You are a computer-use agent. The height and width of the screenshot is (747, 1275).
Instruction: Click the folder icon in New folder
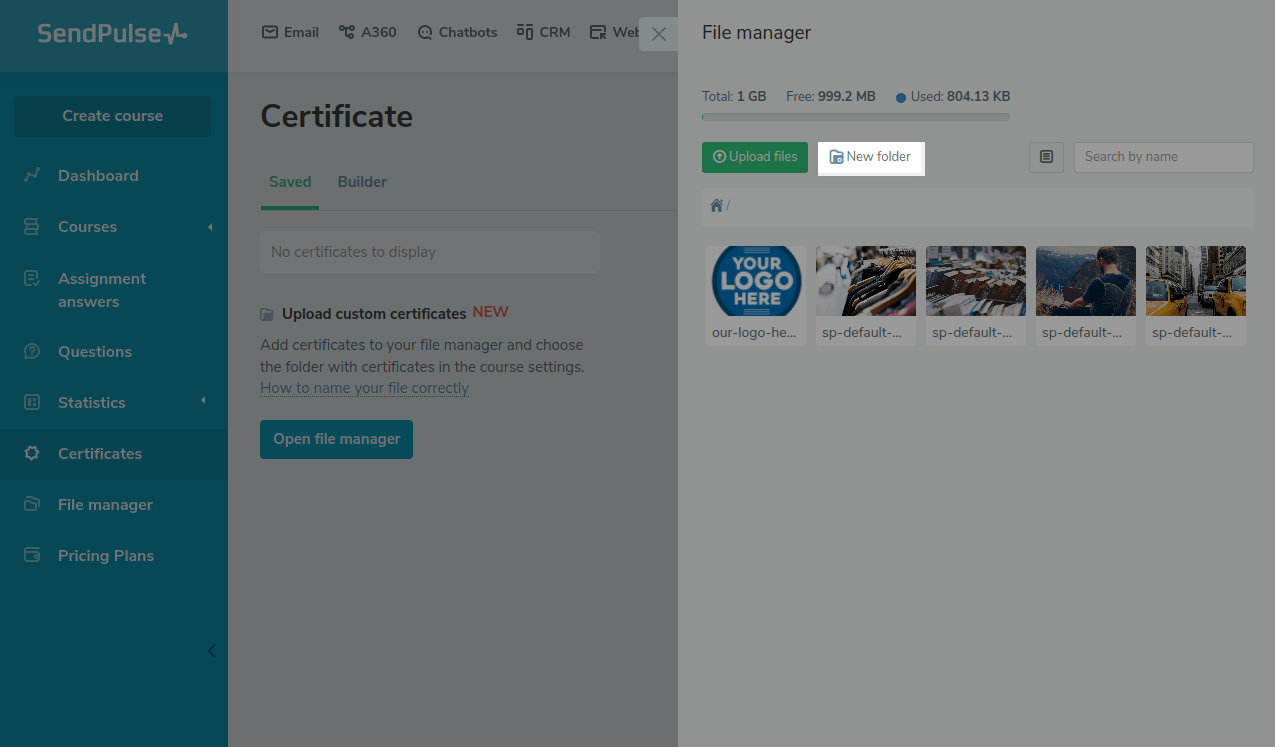point(836,157)
